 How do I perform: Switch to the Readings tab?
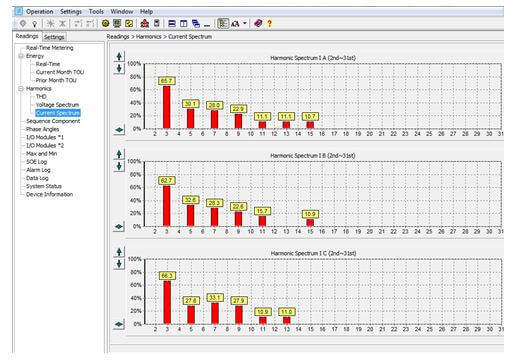tap(27, 36)
